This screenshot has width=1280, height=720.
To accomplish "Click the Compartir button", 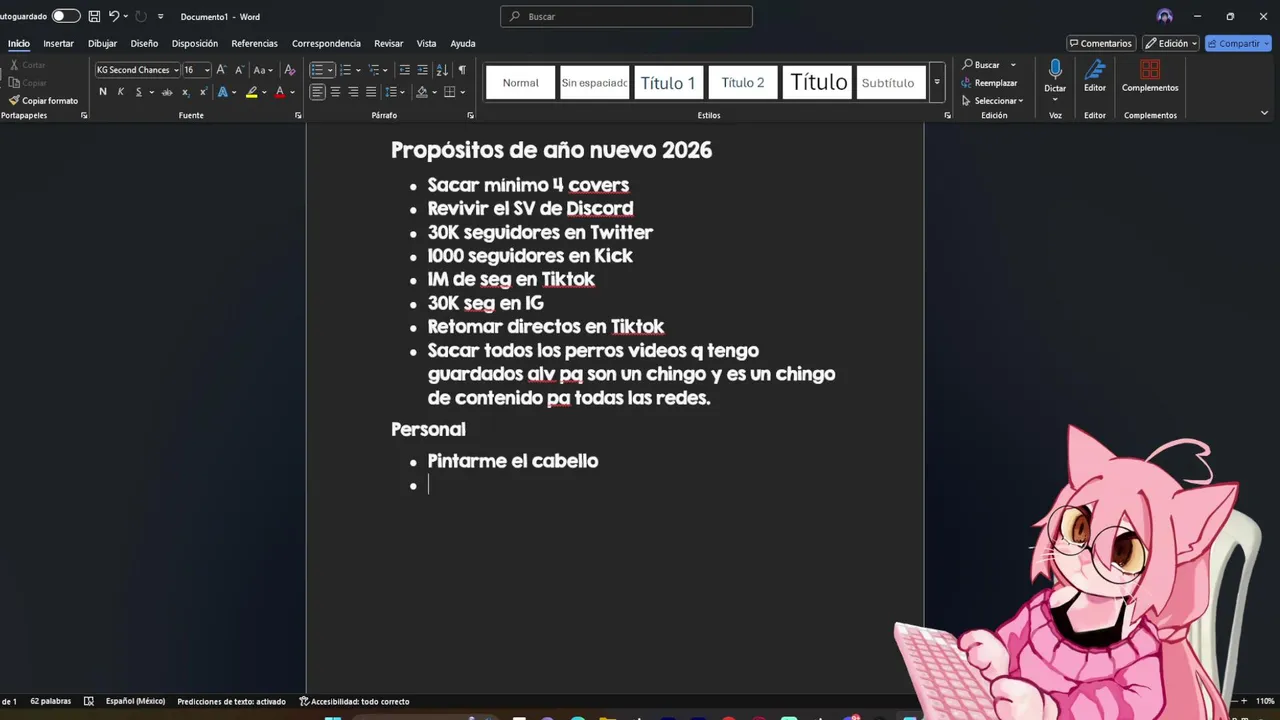I will coord(1238,43).
